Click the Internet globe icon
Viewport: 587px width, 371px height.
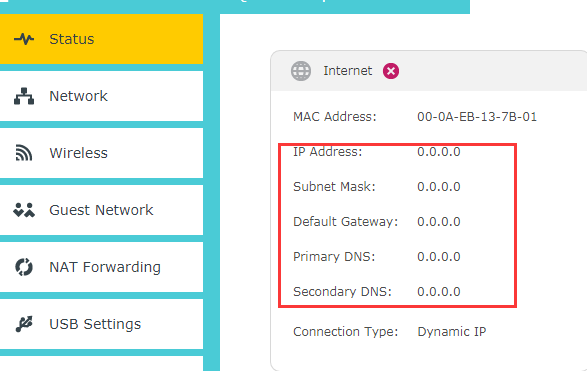301,71
